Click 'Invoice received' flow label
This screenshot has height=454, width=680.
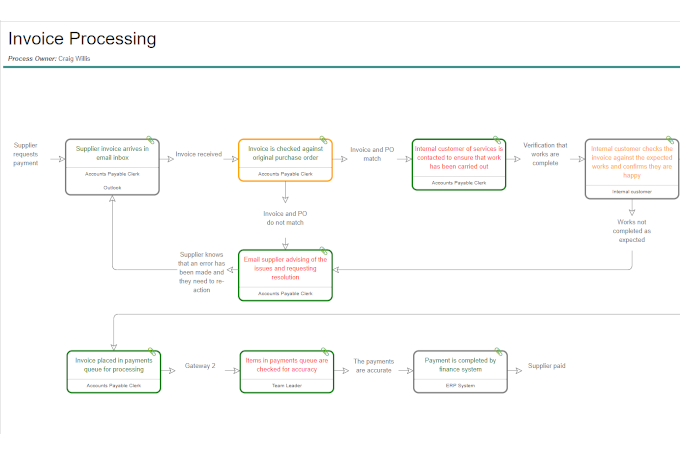pos(199,154)
